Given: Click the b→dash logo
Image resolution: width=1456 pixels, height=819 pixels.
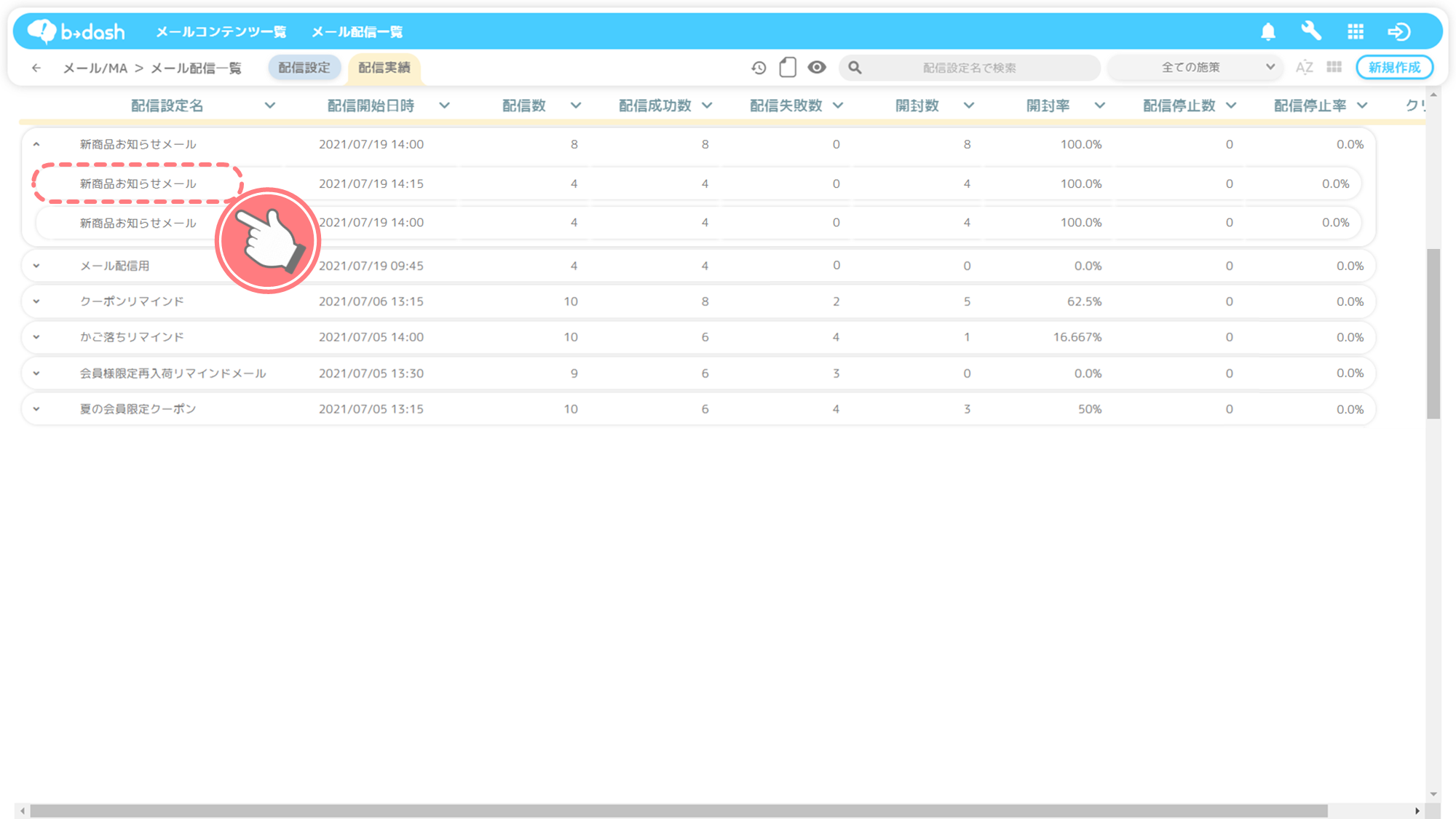Looking at the screenshot, I should click(x=76, y=31).
